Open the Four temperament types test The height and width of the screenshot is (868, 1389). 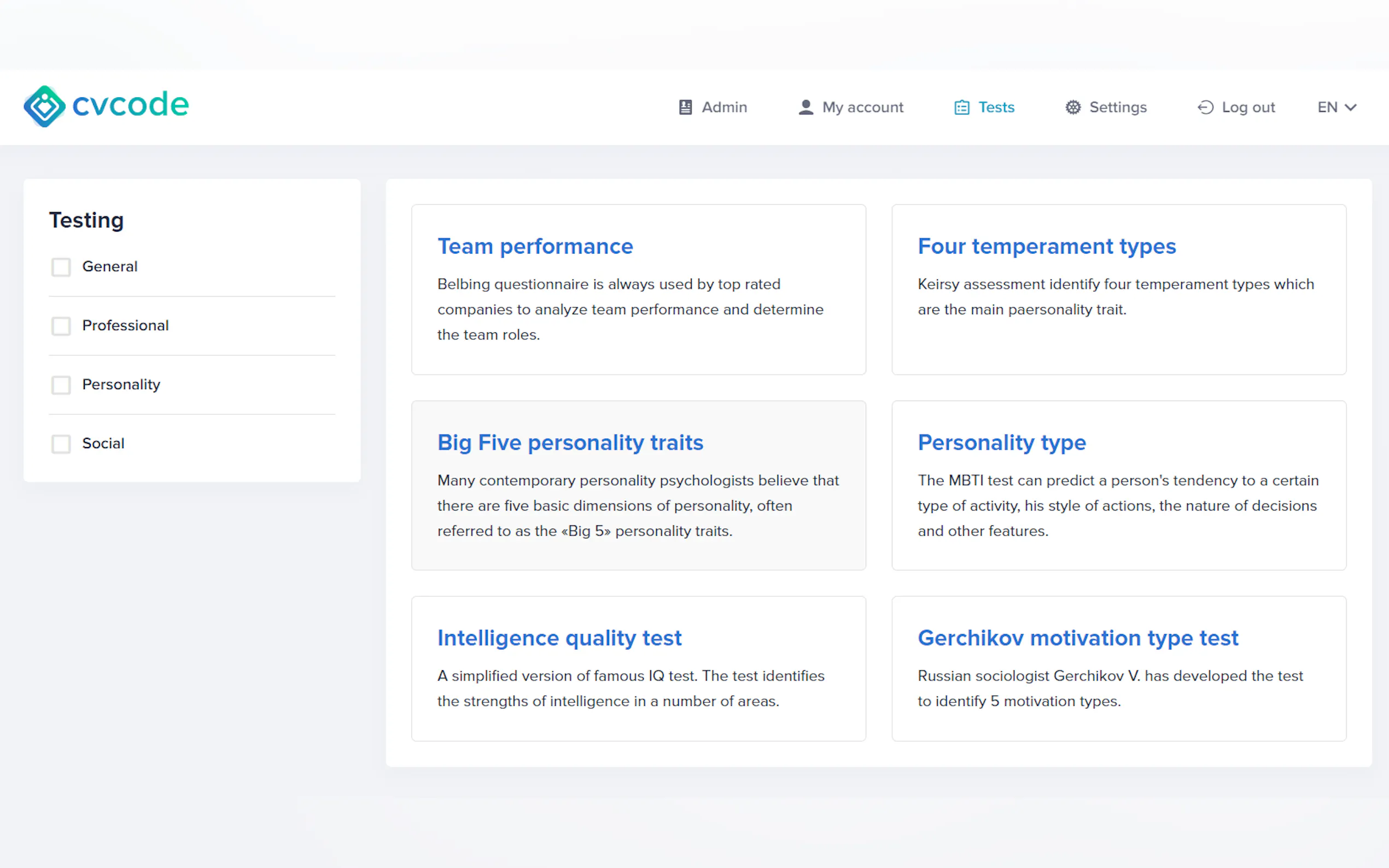[1046, 247]
